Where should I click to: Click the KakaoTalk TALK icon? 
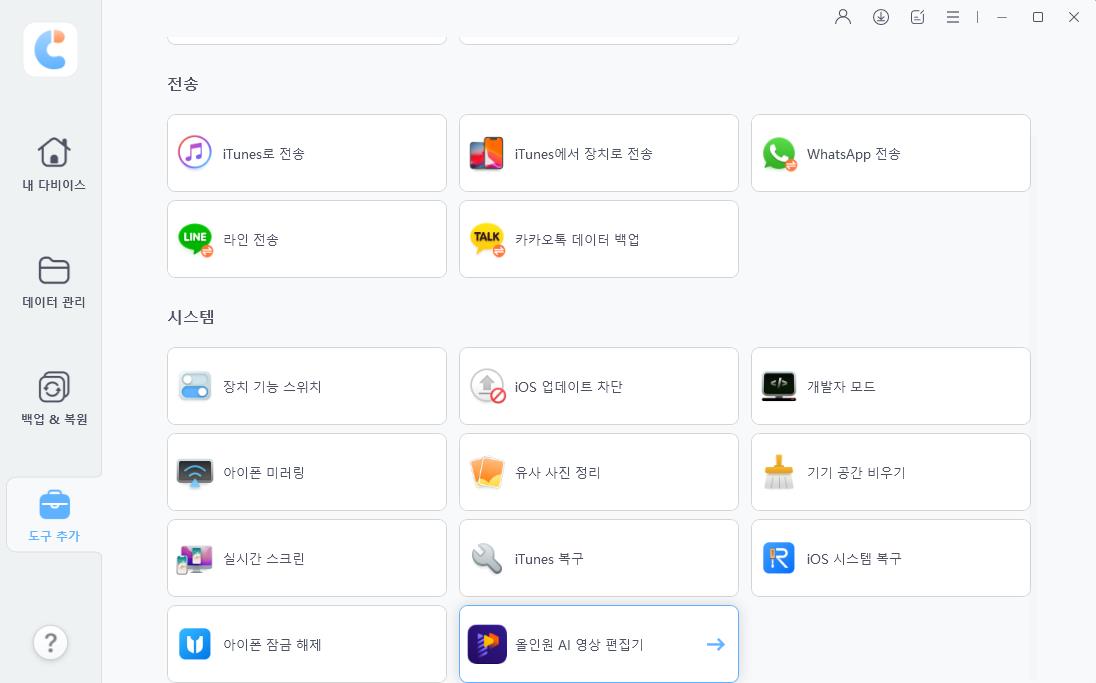pos(487,239)
